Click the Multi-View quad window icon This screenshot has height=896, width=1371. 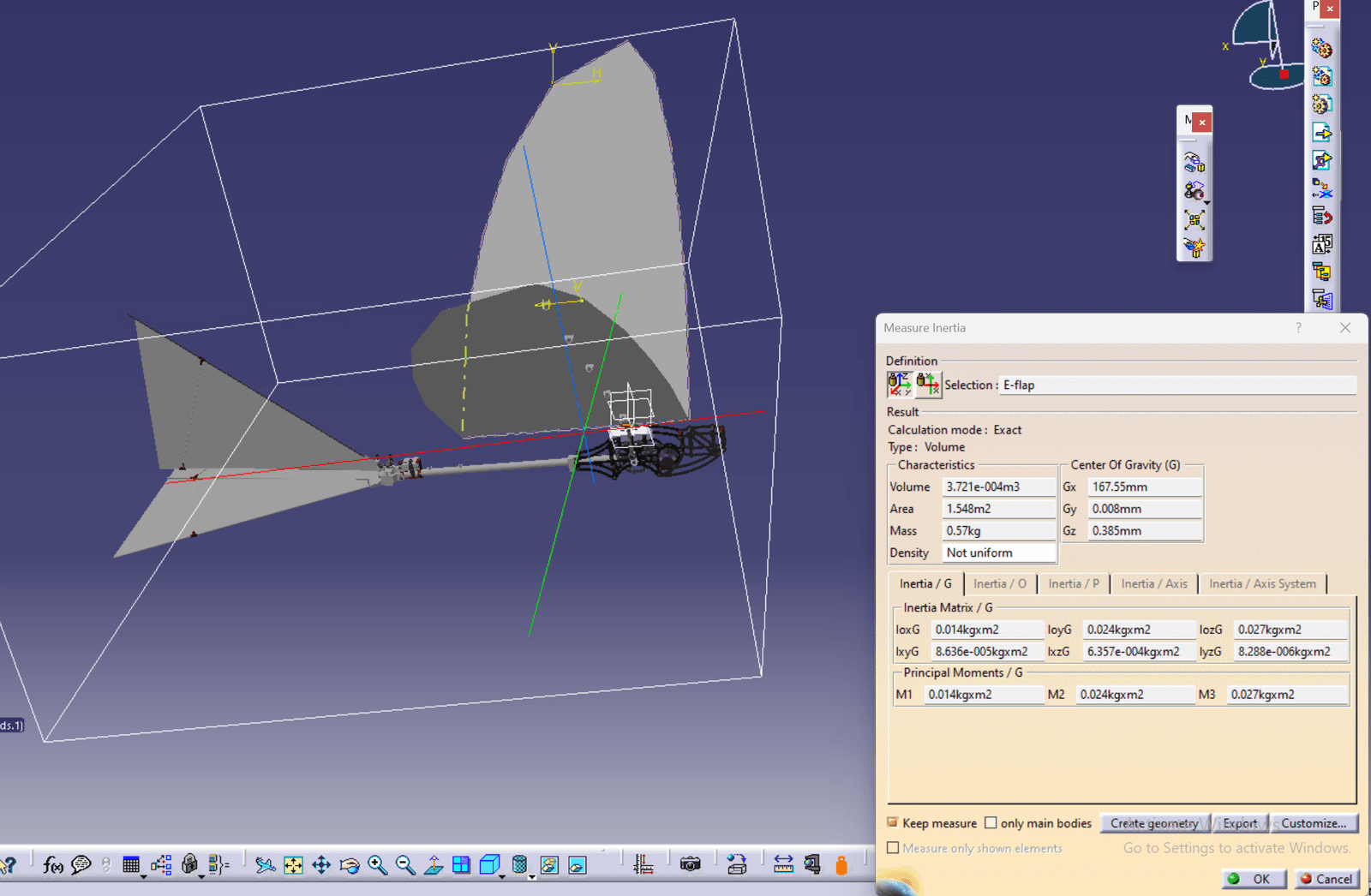pos(461,865)
